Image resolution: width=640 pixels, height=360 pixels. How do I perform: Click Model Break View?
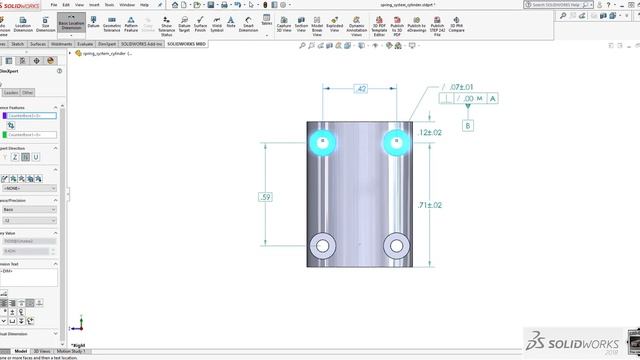coord(317,27)
